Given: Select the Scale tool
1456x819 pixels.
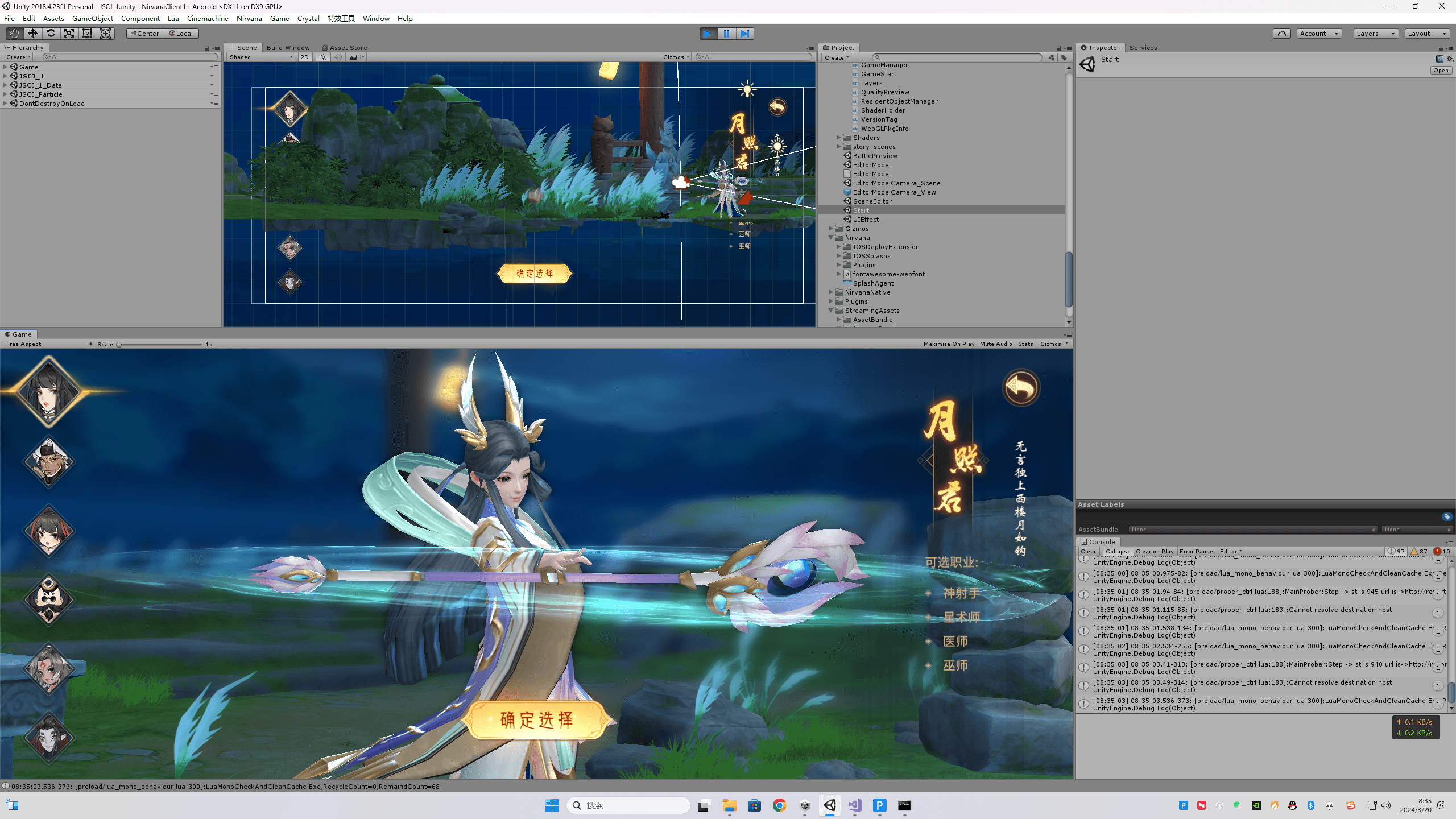Looking at the screenshot, I should coord(69,34).
